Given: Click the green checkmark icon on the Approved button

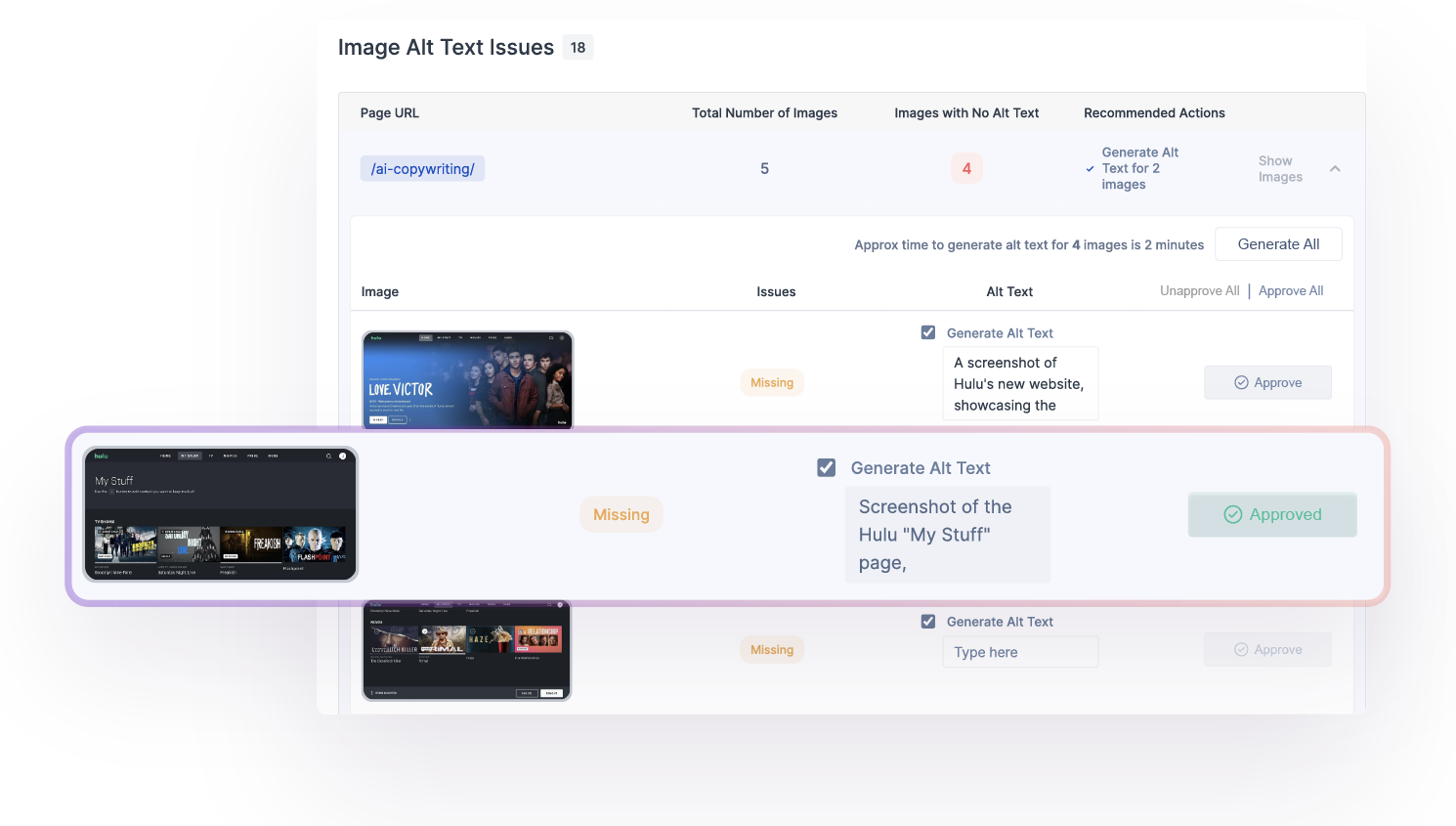Looking at the screenshot, I should coord(1233,514).
